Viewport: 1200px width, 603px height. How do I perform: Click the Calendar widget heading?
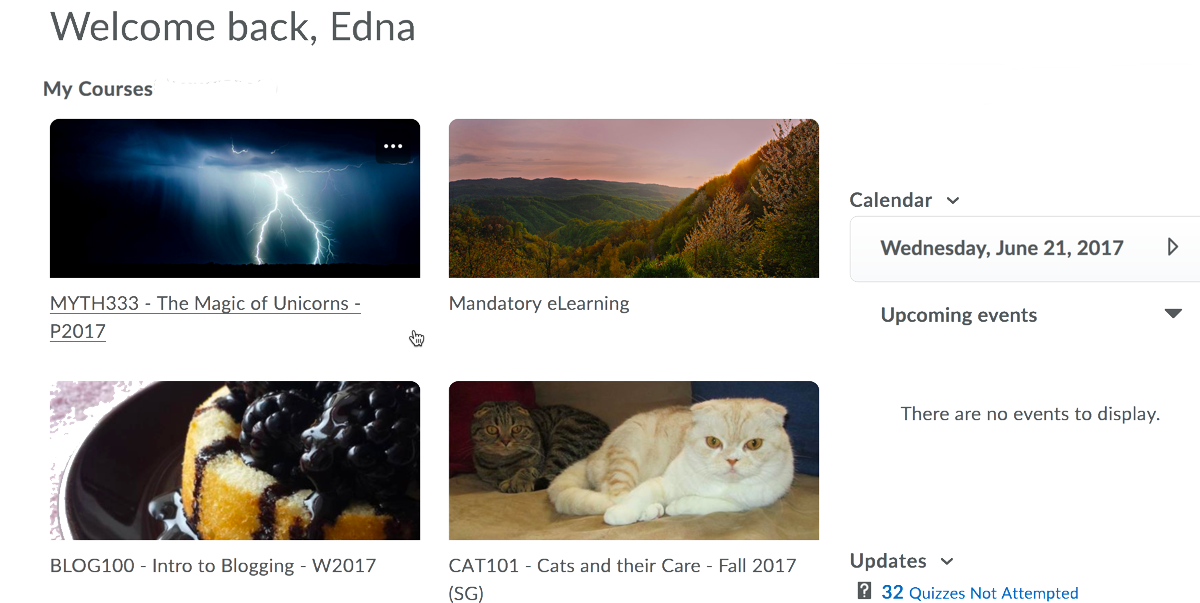click(x=891, y=200)
